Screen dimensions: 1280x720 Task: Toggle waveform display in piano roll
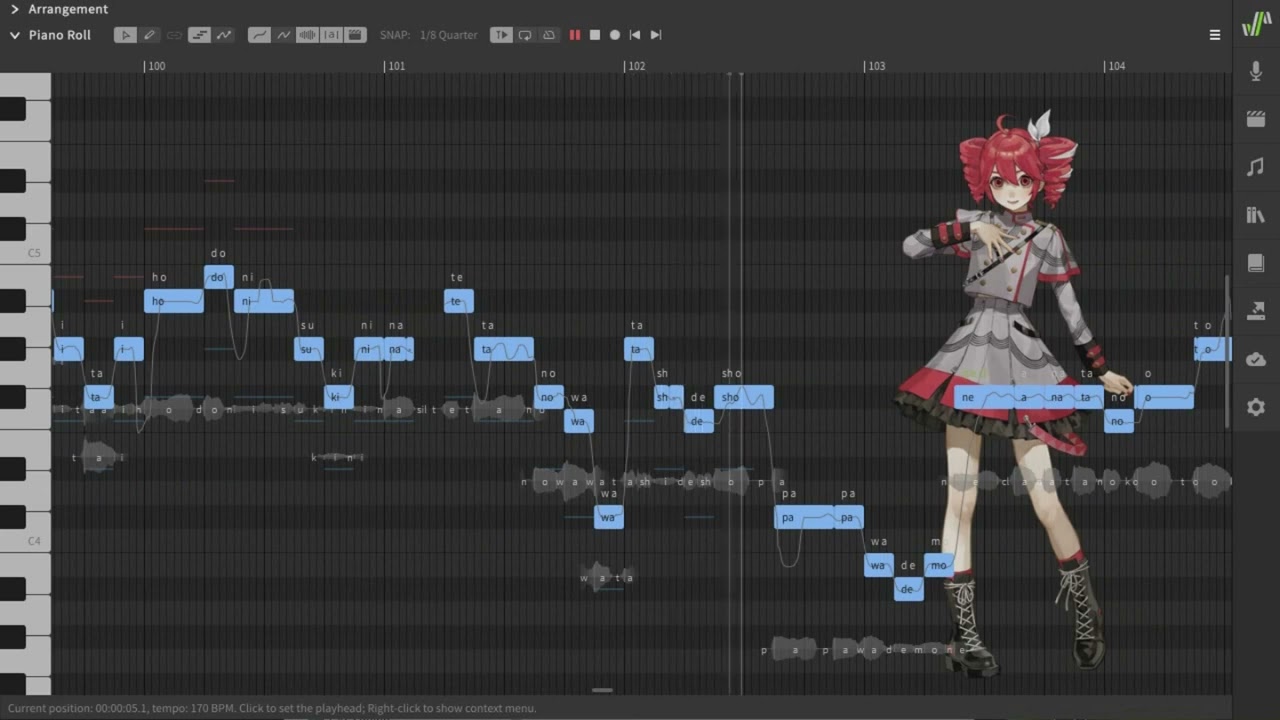tap(307, 35)
